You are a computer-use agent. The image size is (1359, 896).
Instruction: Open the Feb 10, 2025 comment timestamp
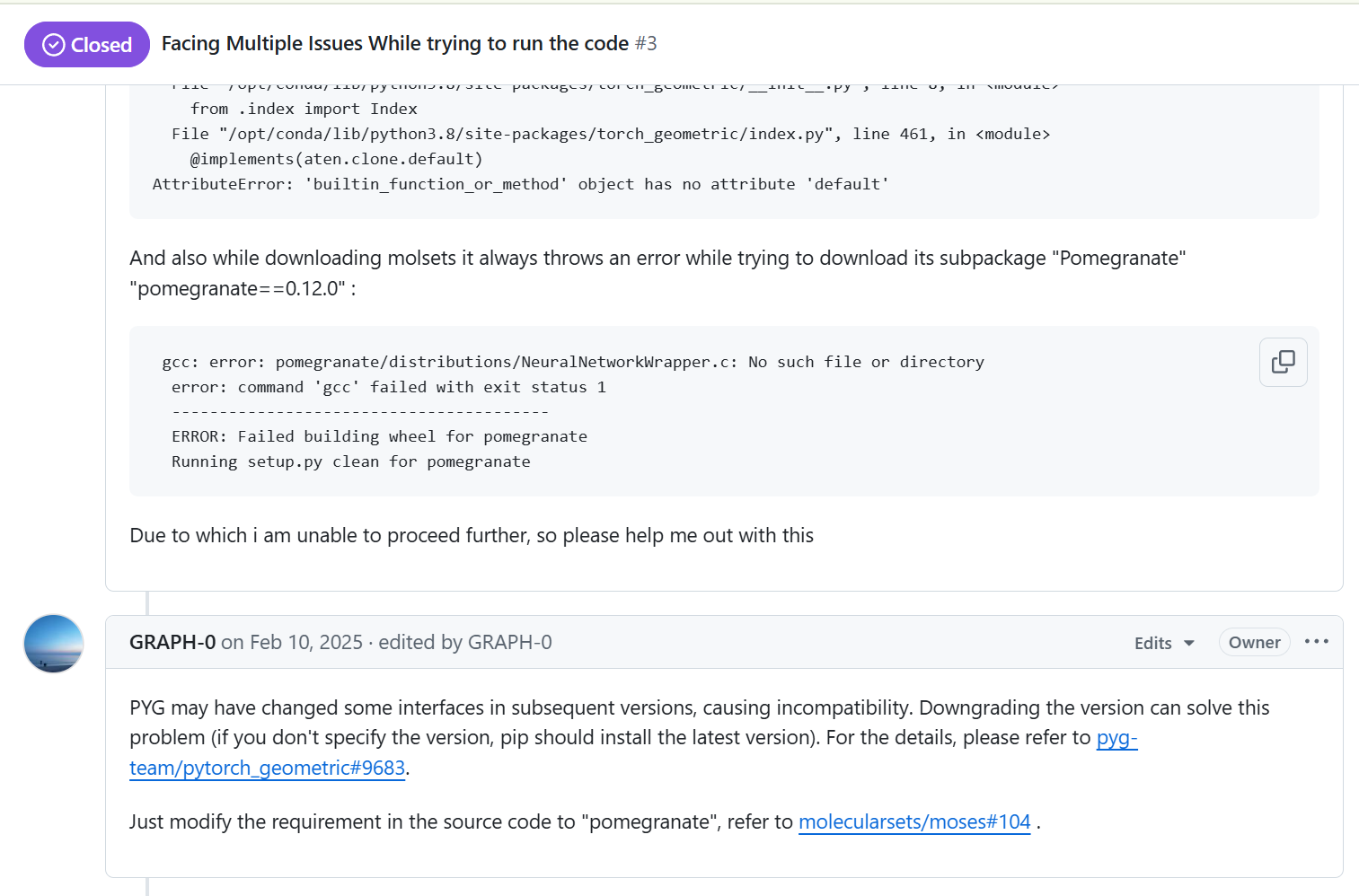tap(292, 643)
